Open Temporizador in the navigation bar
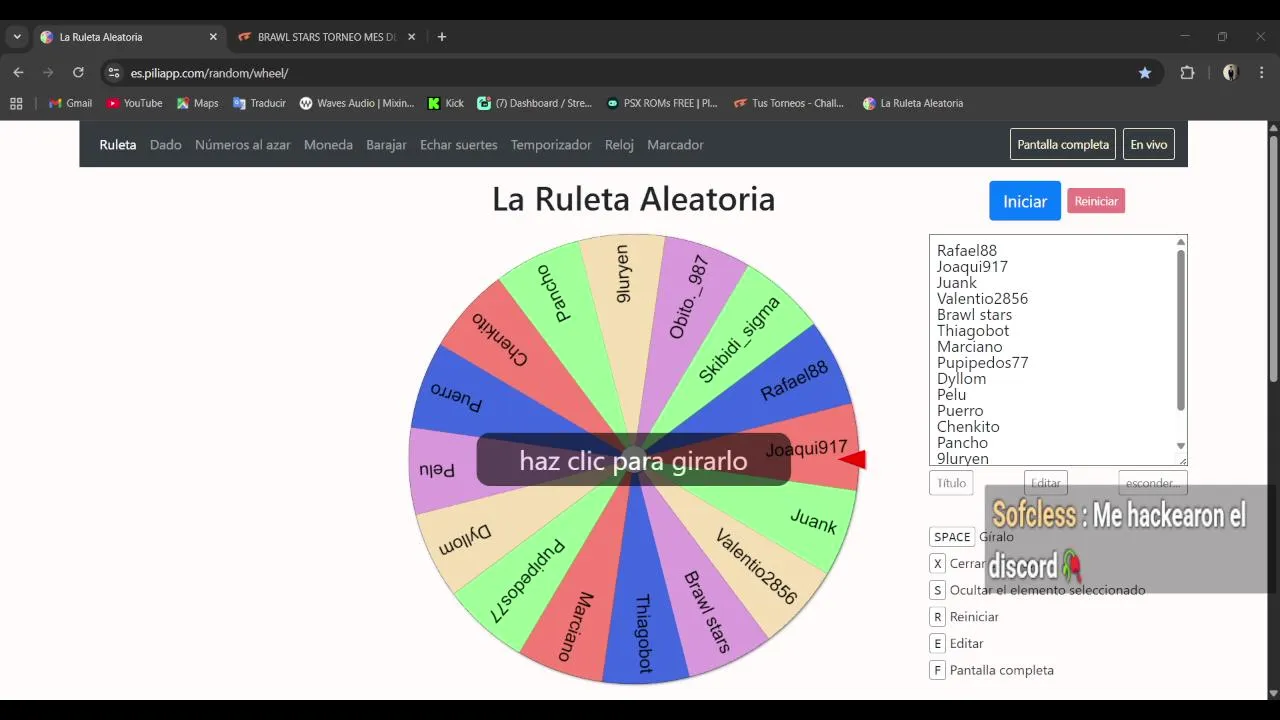Image resolution: width=1280 pixels, height=720 pixels. [x=551, y=145]
